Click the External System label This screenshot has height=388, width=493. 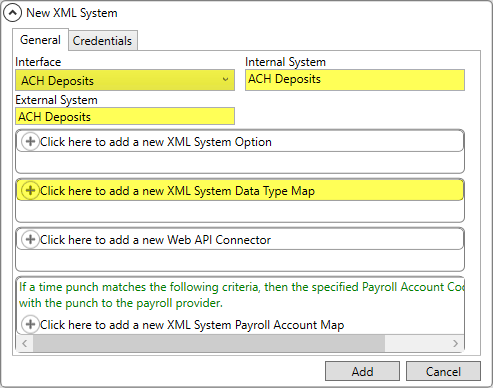pos(56,100)
